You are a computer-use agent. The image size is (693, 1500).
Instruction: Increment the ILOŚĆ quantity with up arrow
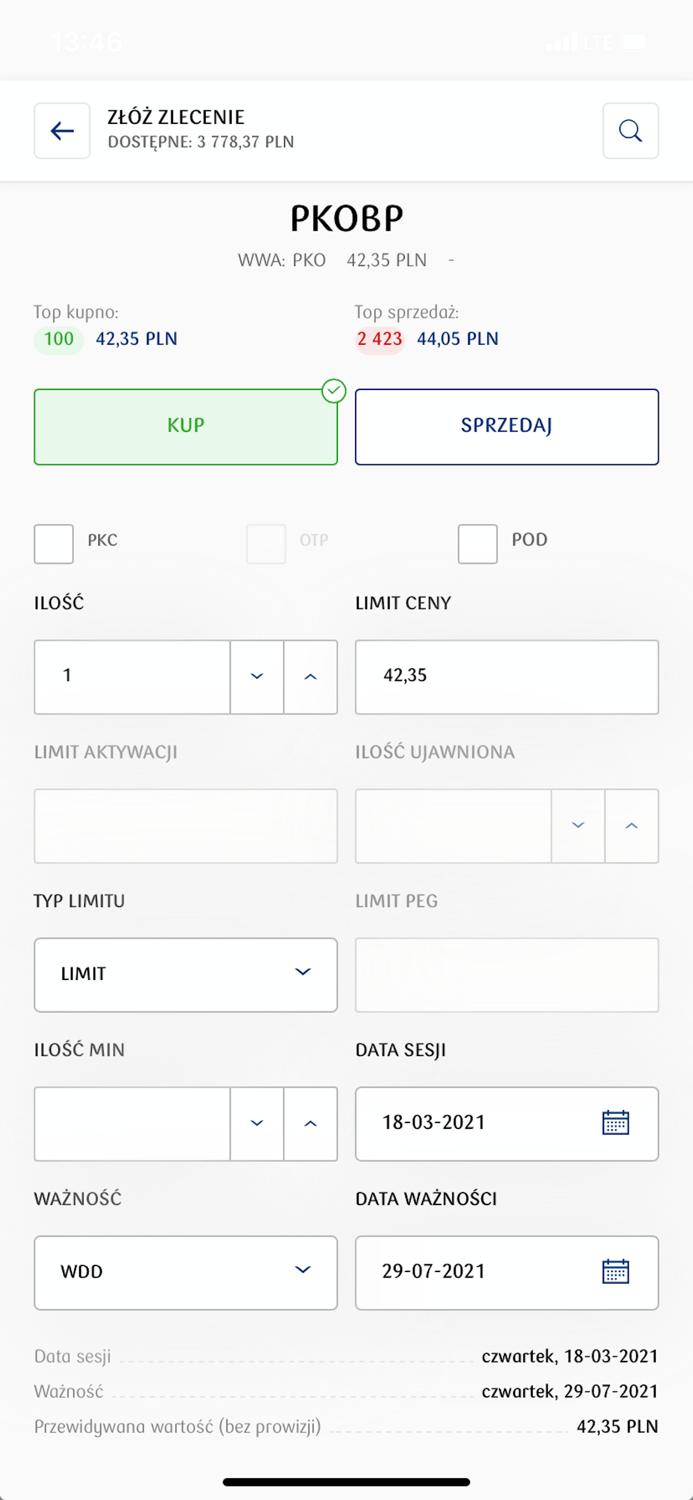[311, 677]
